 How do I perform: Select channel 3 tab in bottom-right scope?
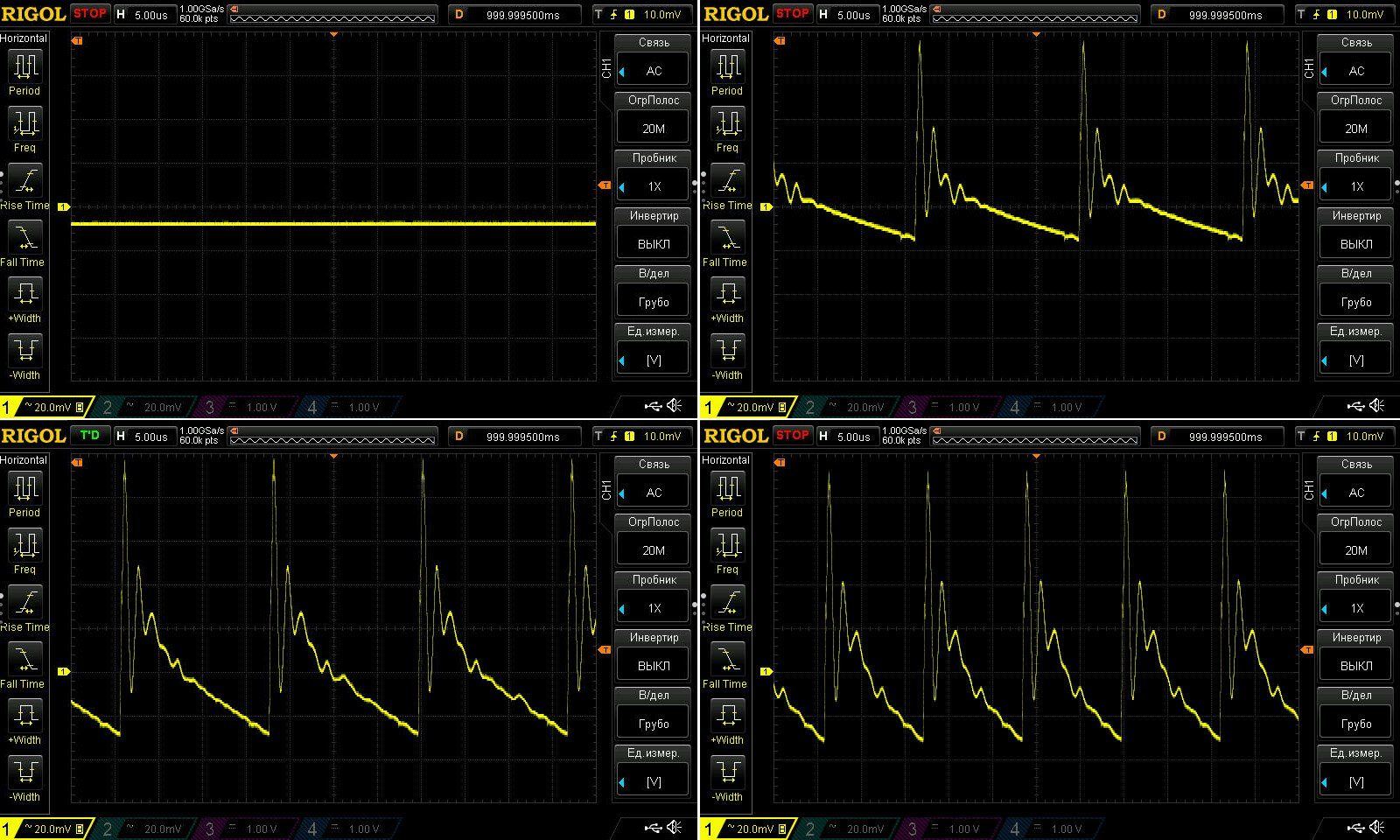947,829
